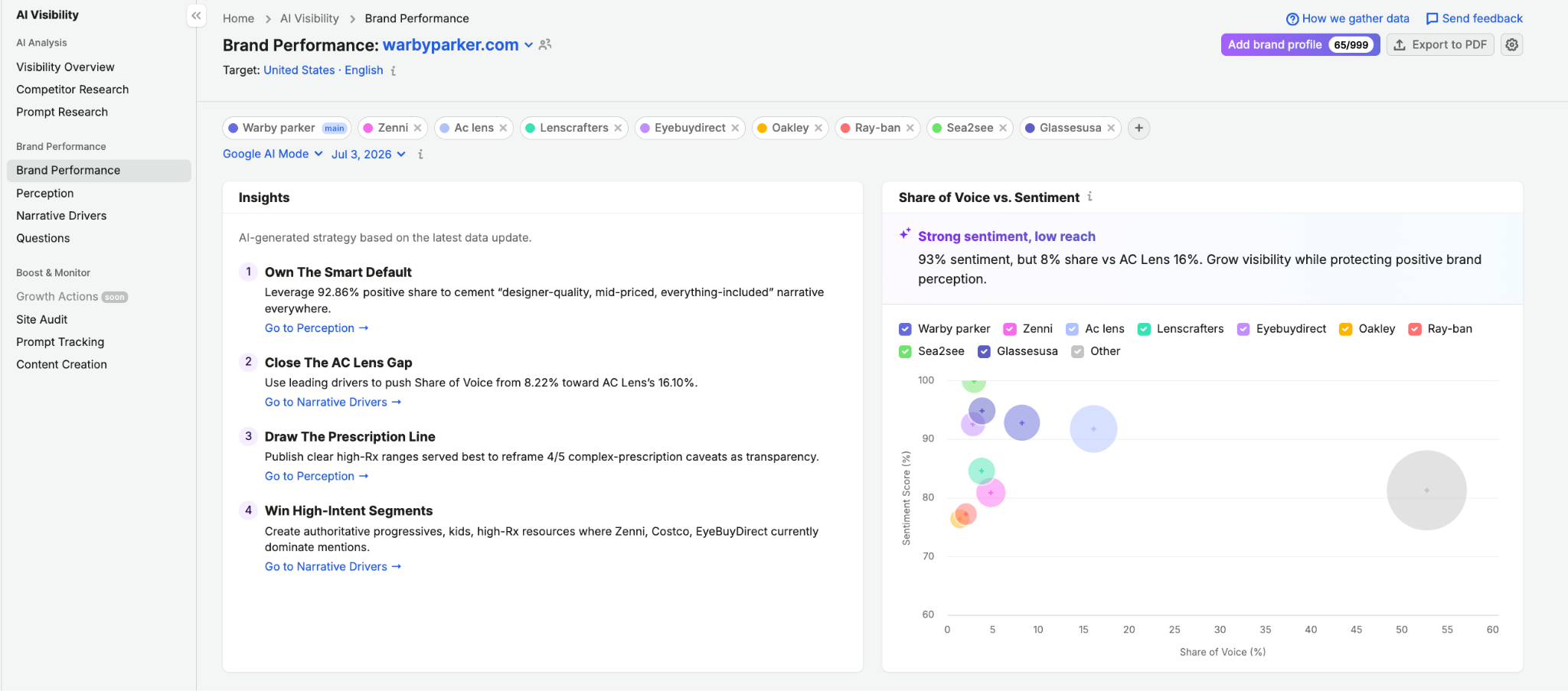Toggle Sea2see legend checkbox
This screenshot has width=1568, height=691.
[905, 351]
